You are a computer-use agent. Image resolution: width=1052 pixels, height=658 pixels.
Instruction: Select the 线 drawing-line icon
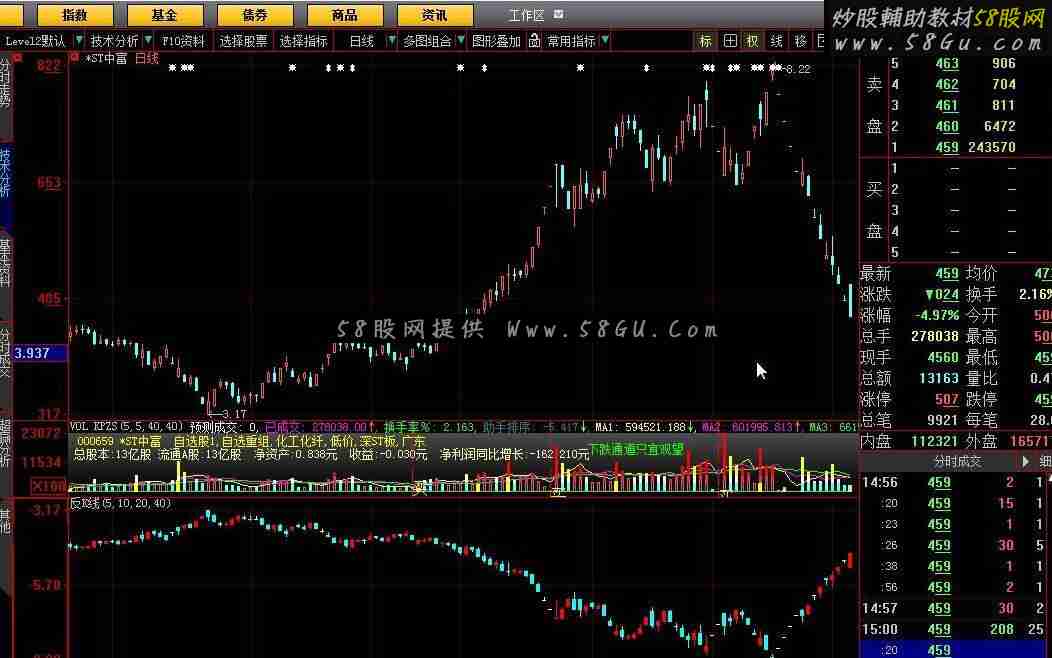(x=776, y=42)
